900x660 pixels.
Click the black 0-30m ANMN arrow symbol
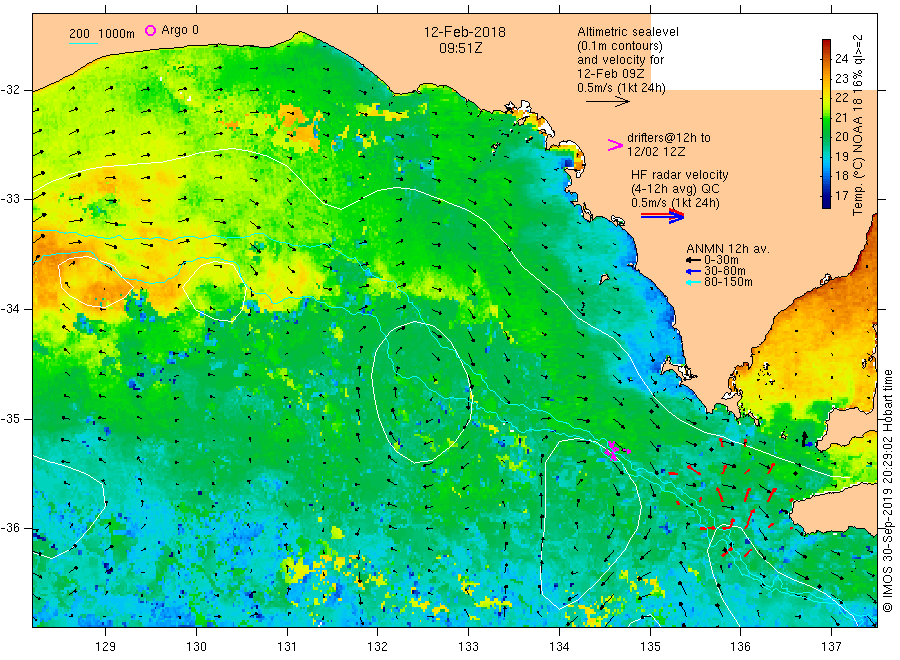[x=693, y=260]
